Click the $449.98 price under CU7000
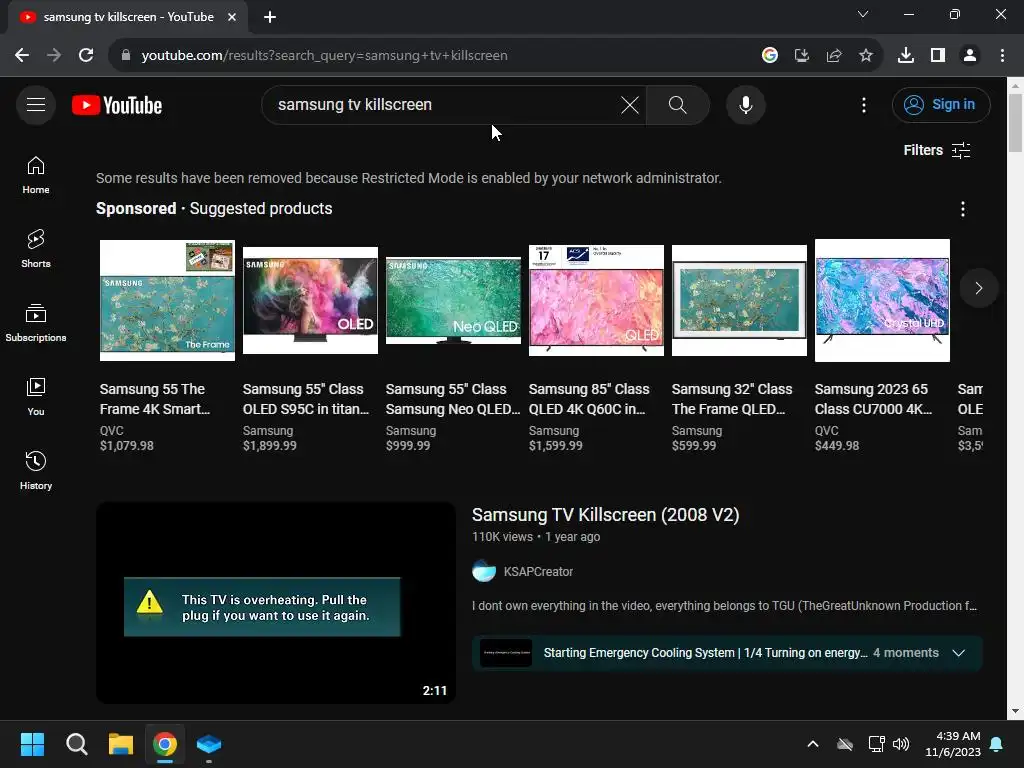The image size is (1024, 768). point(837,445)
